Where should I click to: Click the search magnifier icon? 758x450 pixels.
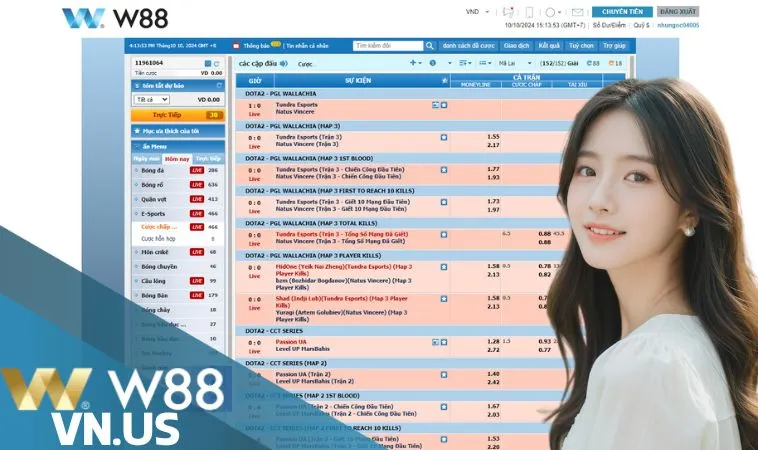click(431, 46)
